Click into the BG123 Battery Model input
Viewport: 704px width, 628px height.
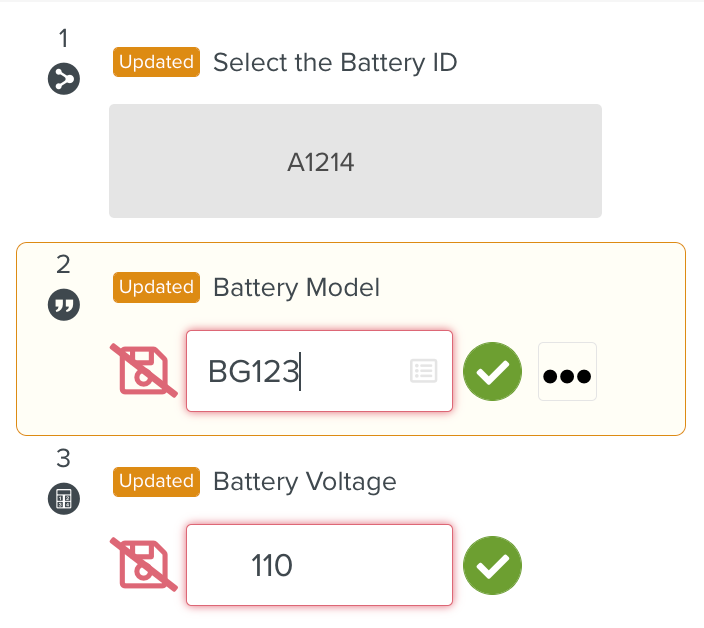300,371
